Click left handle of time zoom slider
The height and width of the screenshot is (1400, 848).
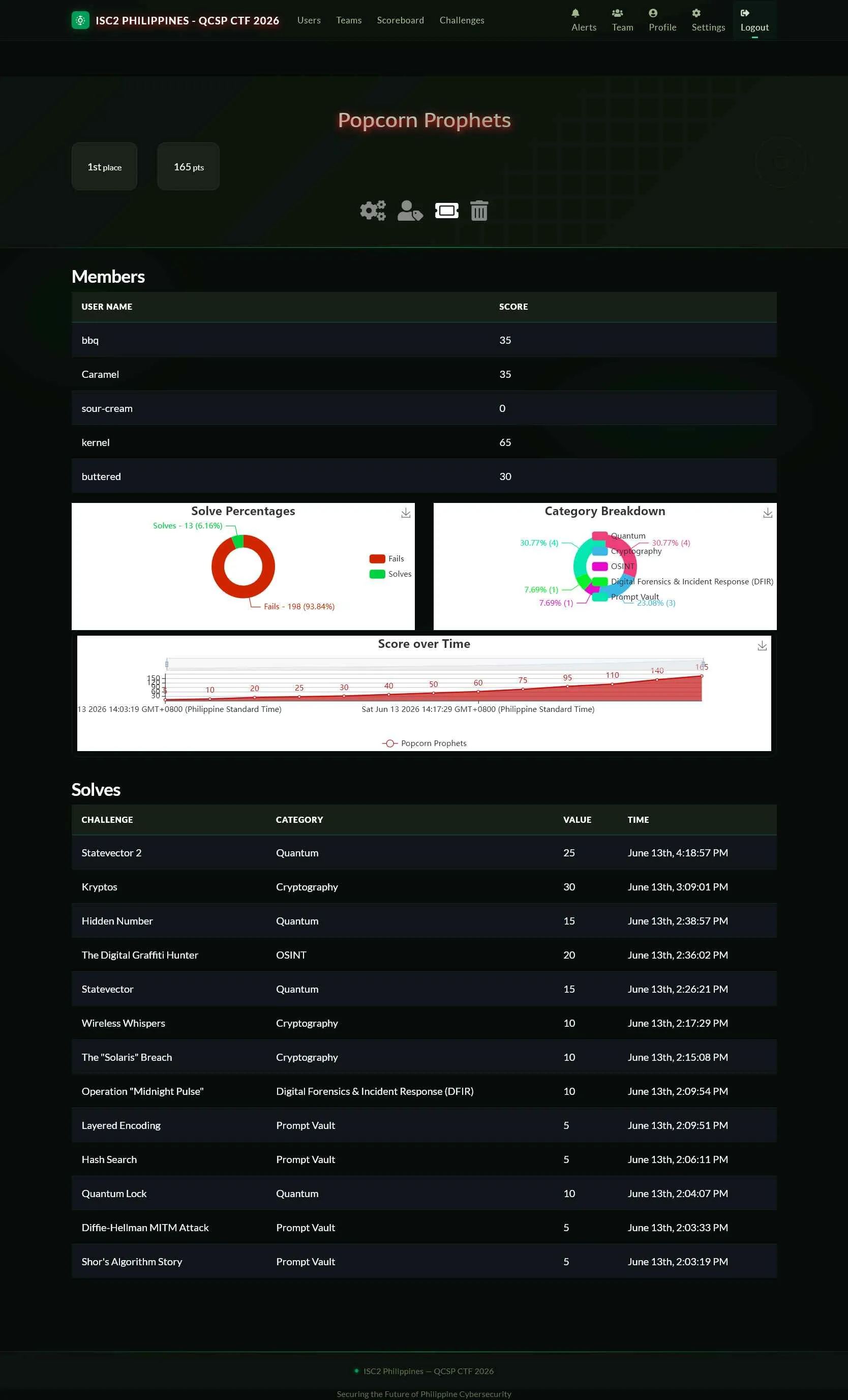pyautogui.click(x=166, y=664)
